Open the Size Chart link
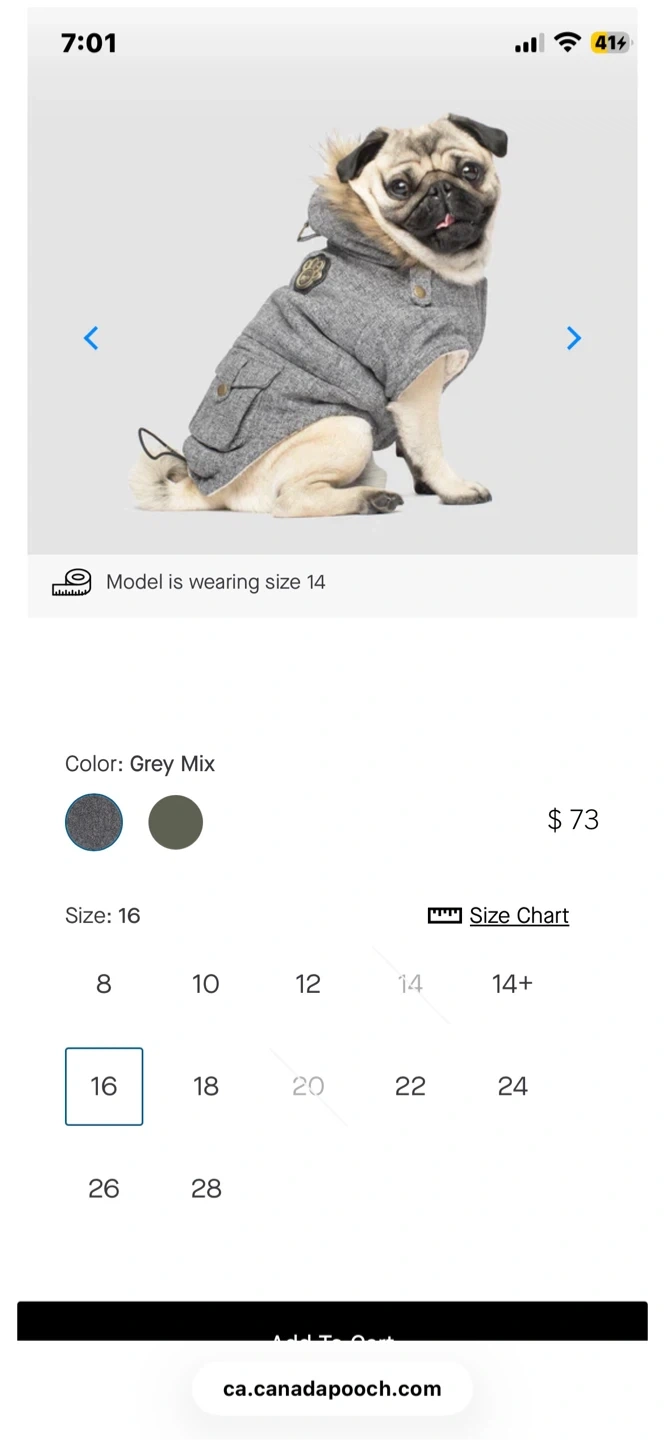The image size is (665, 1440). pos(519,915)
